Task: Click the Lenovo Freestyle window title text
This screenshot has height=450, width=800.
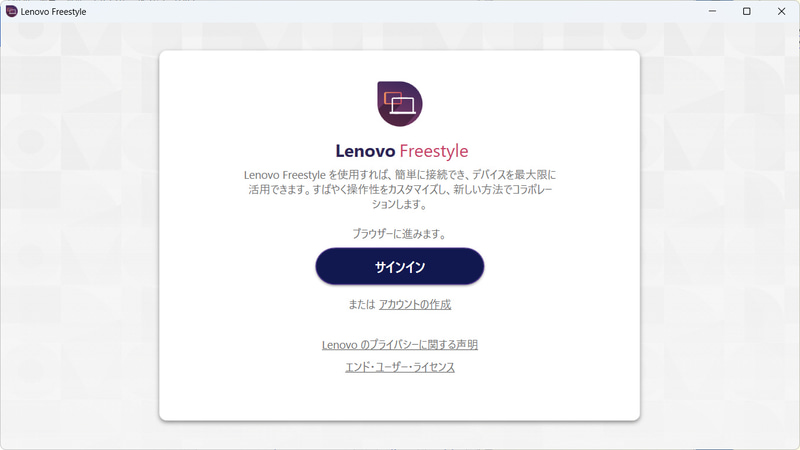Action: tap(54, 12)
